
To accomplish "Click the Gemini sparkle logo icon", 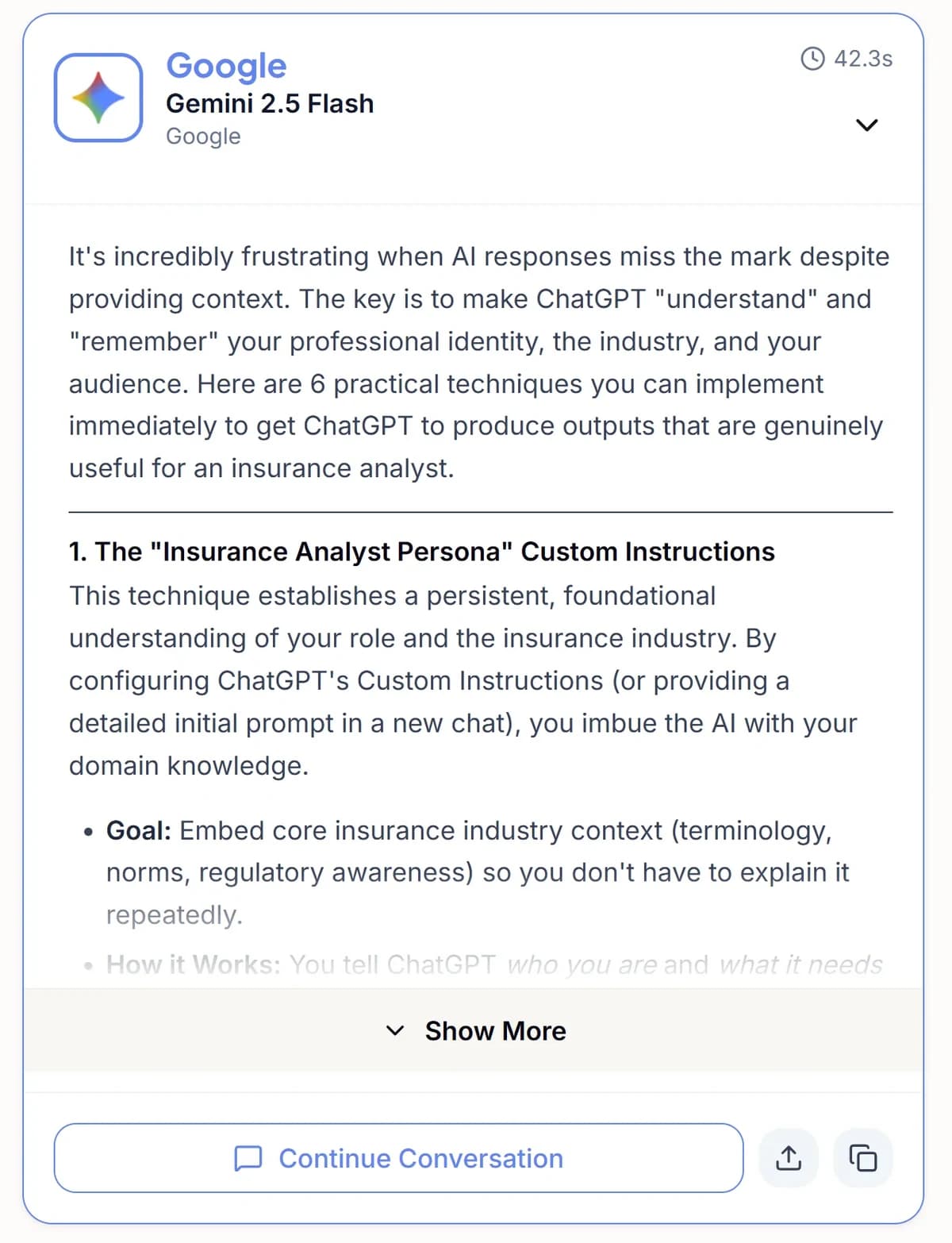I will coord(98,98).
